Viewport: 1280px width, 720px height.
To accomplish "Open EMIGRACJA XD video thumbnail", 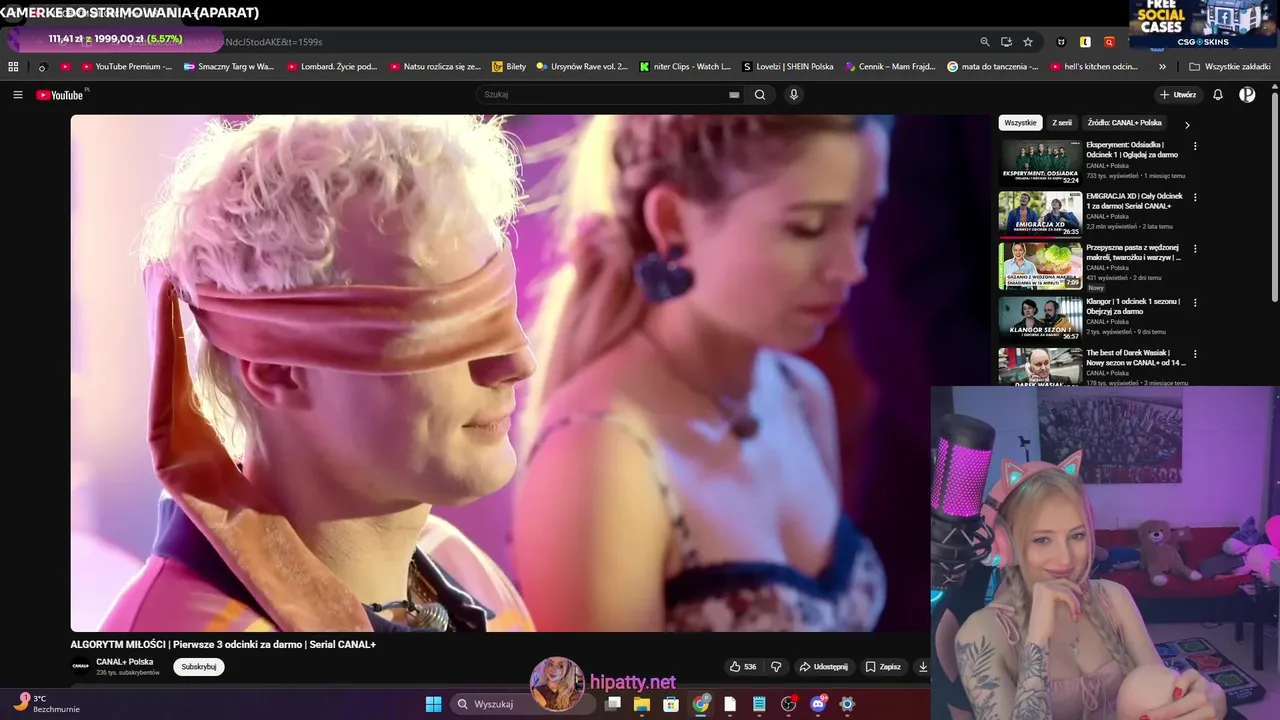I will point(1040,213).
